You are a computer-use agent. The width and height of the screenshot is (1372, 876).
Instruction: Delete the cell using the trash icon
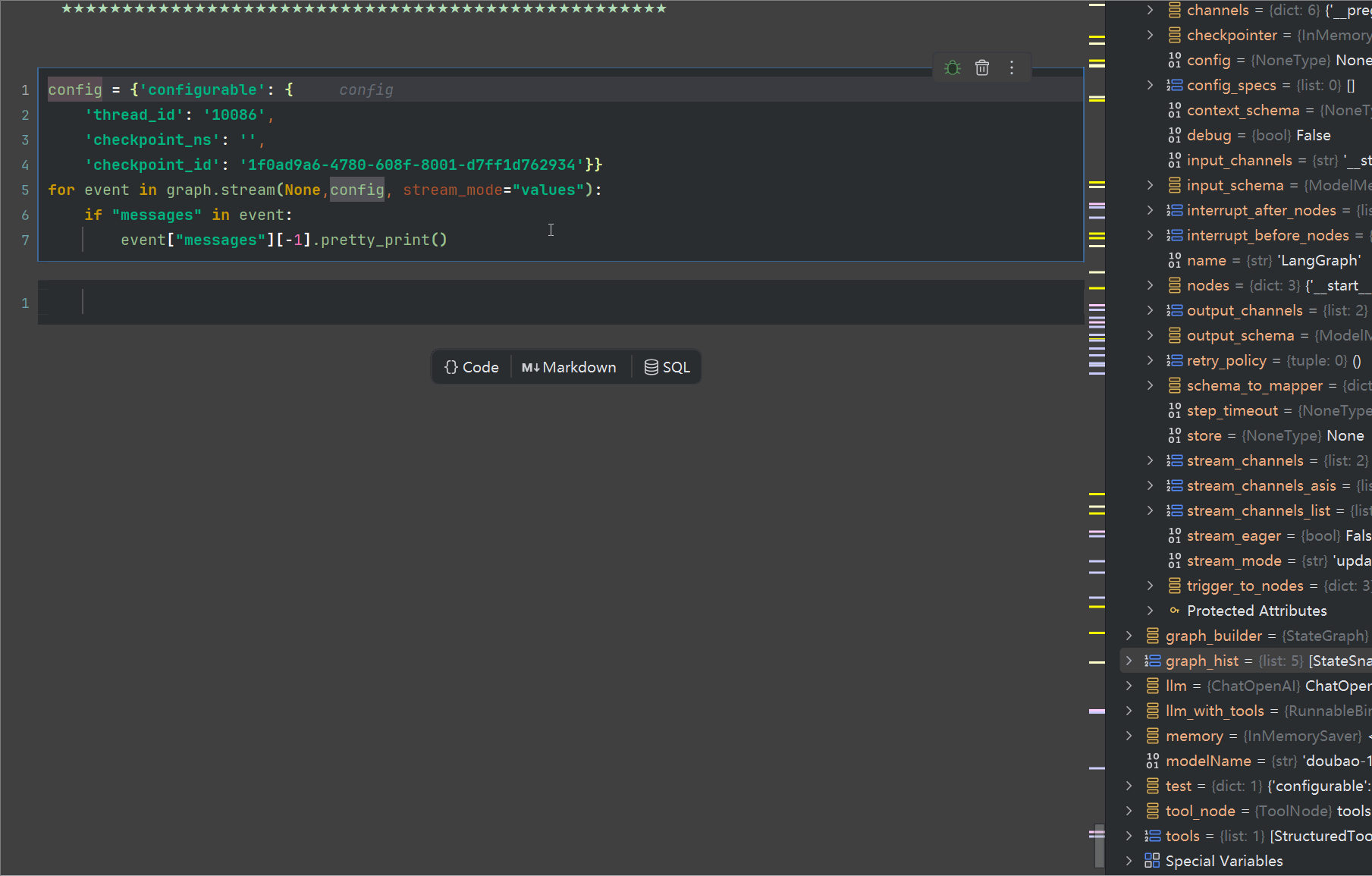(982, 68)
